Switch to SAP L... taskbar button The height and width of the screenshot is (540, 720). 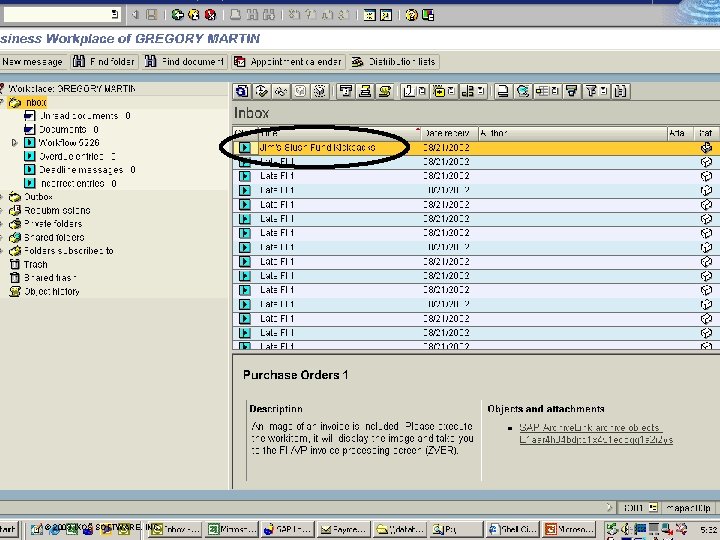click(287, 529)
